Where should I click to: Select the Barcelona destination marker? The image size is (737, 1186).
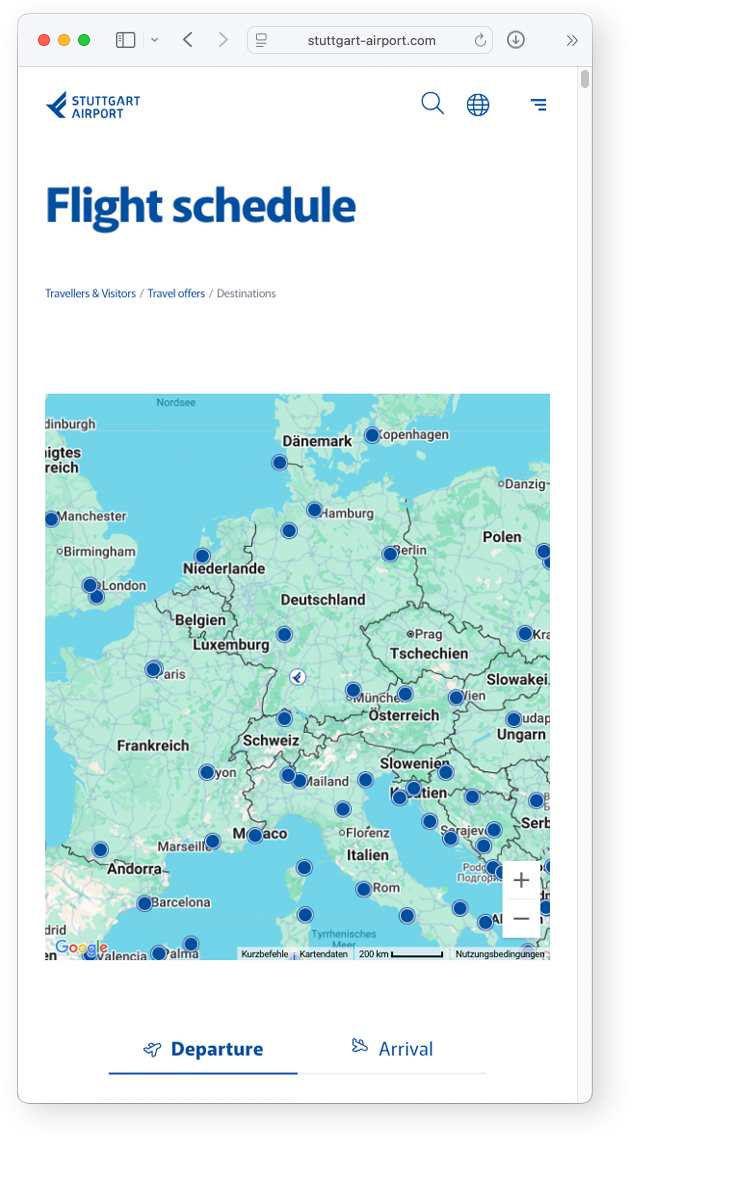pyautogui.click(x=145, y=903)
